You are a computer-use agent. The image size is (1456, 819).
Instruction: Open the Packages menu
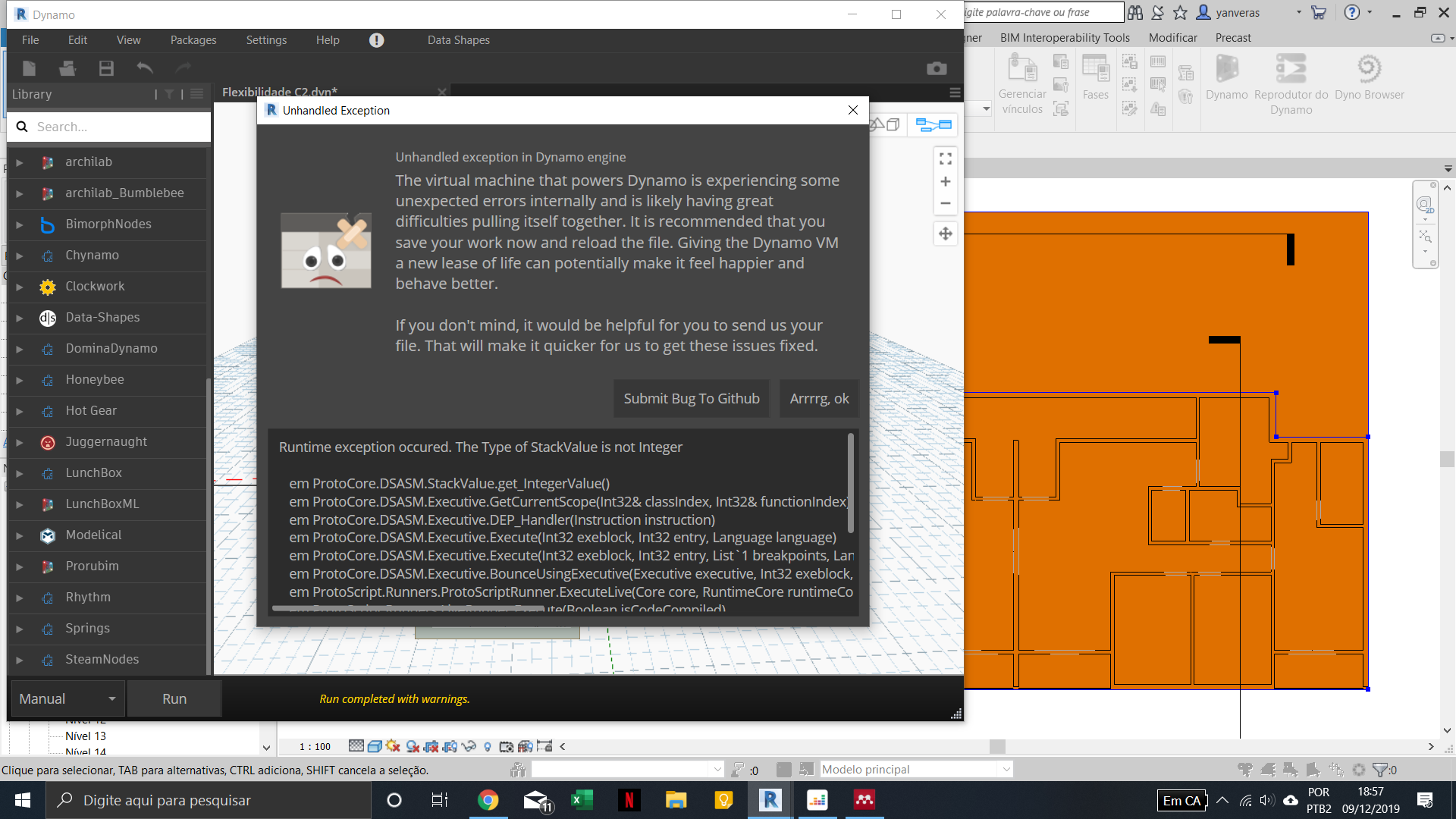(193, 40)
